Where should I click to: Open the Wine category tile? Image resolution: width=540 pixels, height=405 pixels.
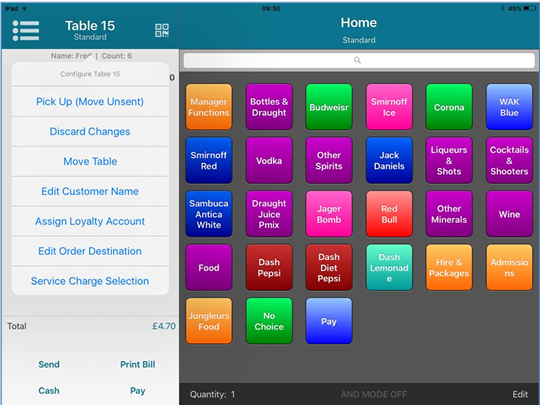click(509, 214)
